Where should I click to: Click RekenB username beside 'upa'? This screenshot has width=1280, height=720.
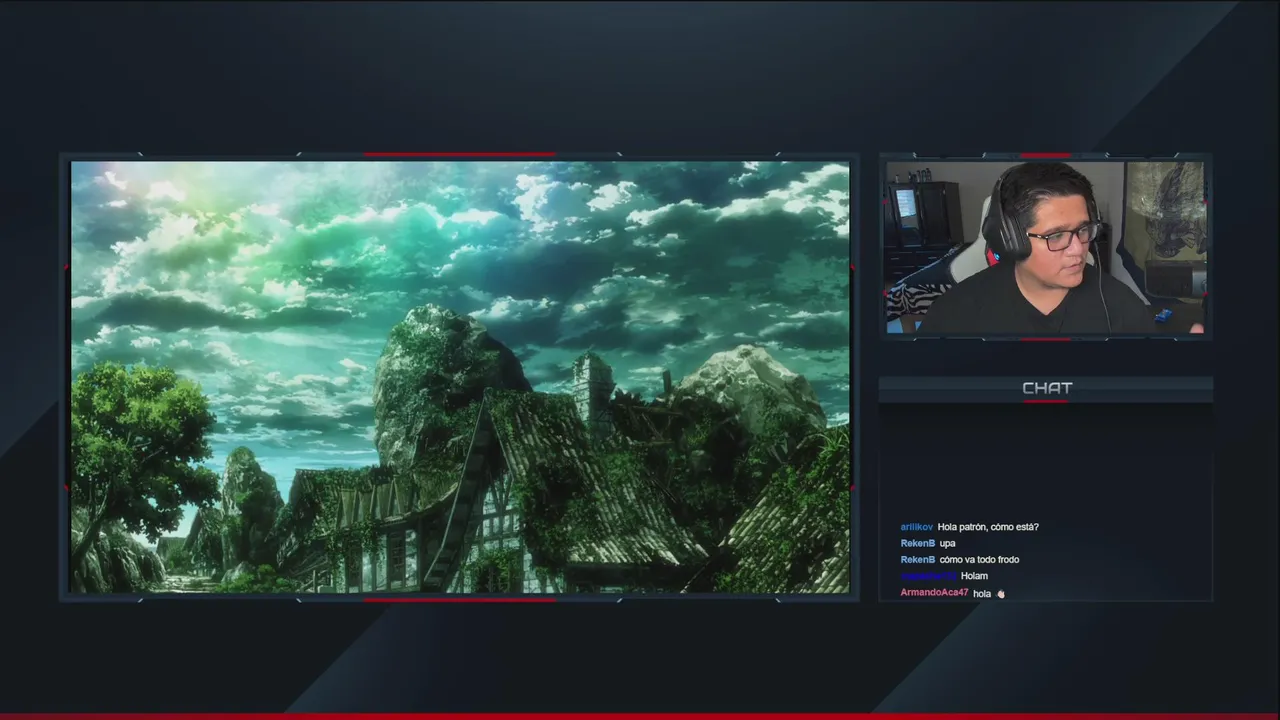tap(918, 543)
